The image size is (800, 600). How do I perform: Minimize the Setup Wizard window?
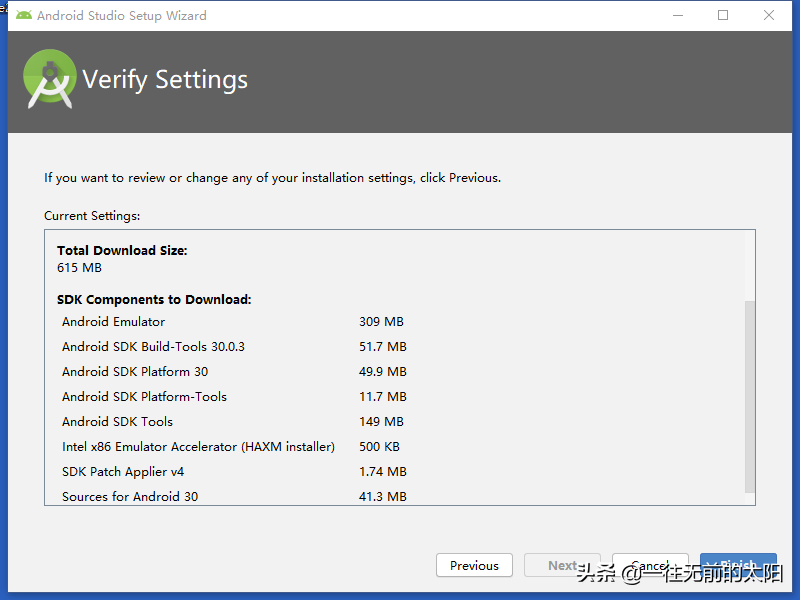[x=677, y=15]
